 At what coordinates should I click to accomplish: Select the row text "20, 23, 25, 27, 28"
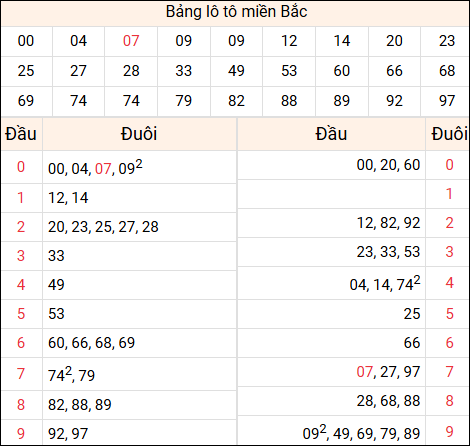click(x=103, y=227)
